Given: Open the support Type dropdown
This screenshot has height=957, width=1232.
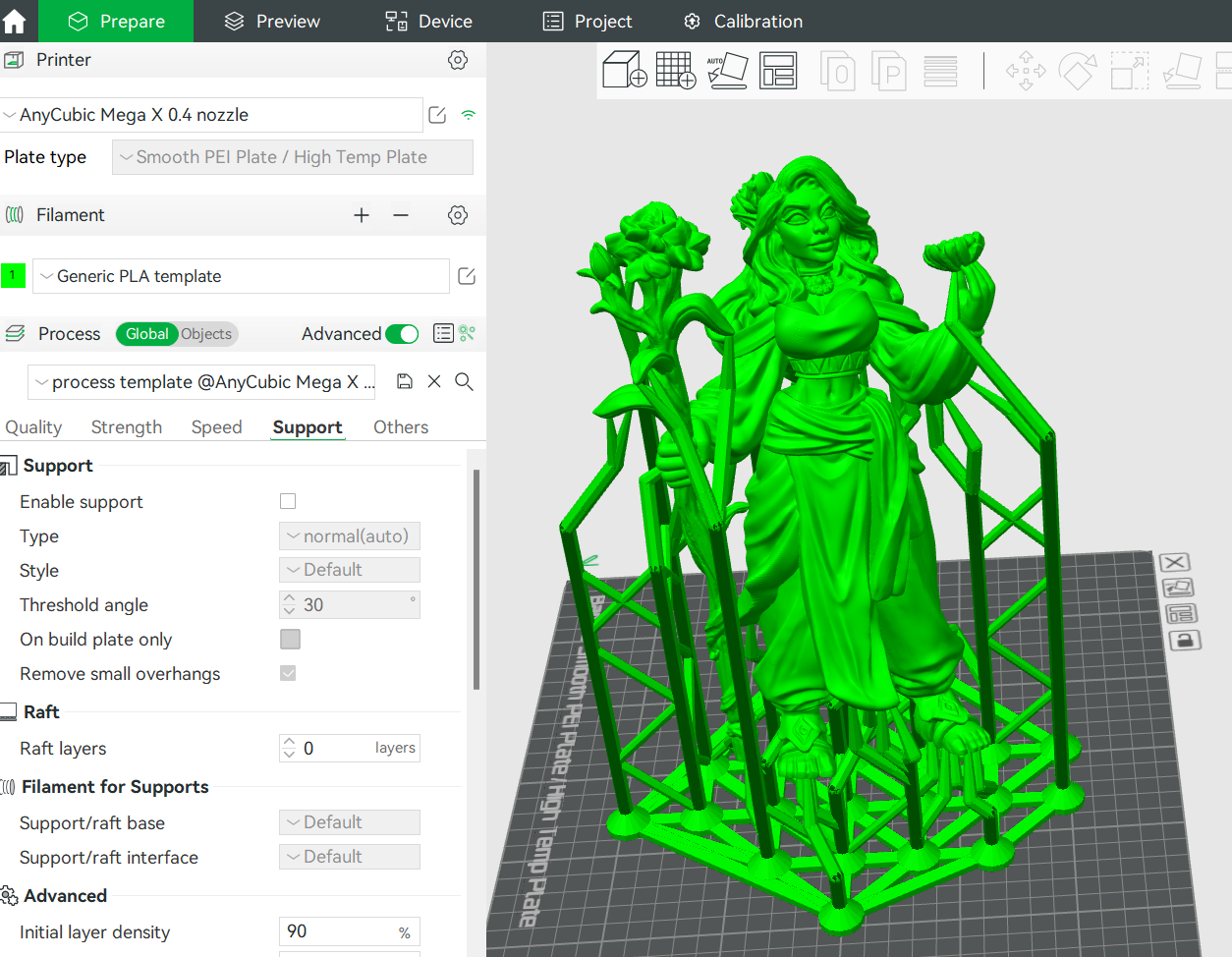Looking at the screenshot, I should click(350, 535).
